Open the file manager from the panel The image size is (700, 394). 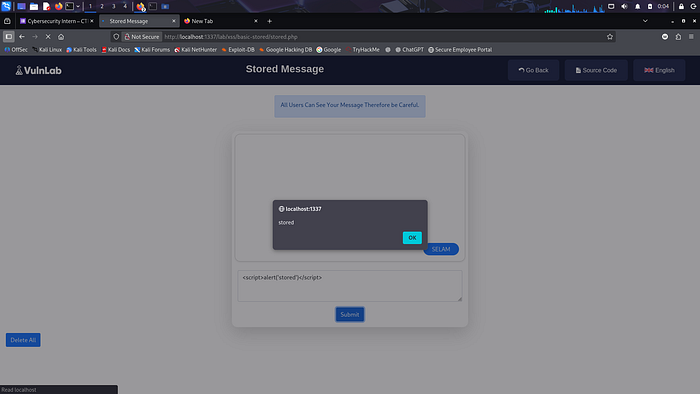coord(33,6)
